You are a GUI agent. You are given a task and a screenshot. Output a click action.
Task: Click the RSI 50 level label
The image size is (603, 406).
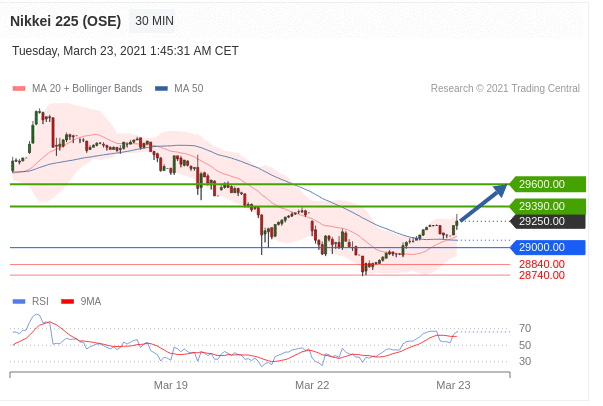(x=525, y=345)
